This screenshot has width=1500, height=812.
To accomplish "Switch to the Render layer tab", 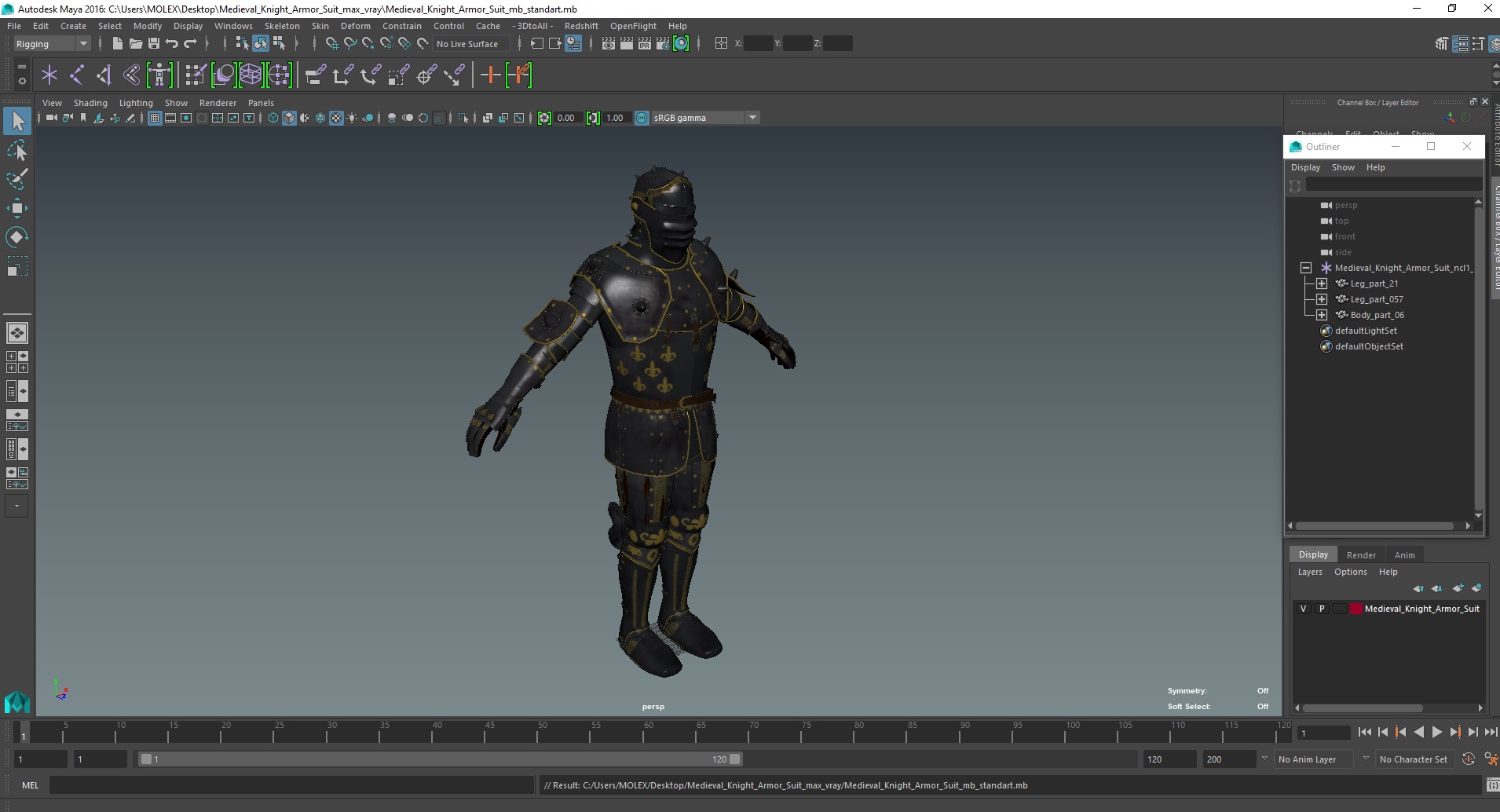I will 1361,555.
